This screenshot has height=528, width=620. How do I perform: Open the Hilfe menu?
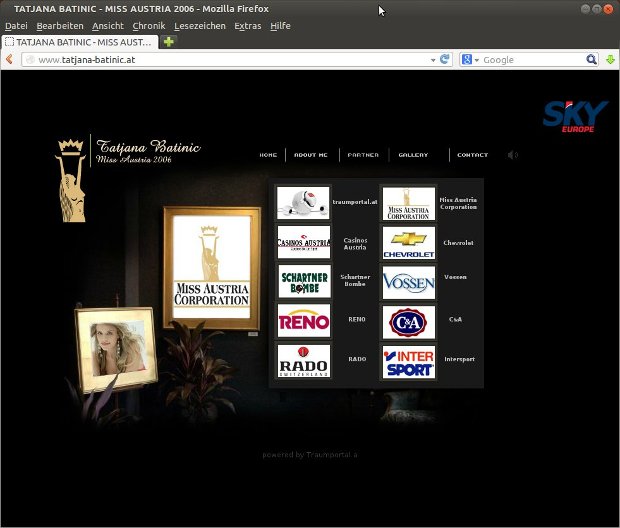tap(280, 26)
